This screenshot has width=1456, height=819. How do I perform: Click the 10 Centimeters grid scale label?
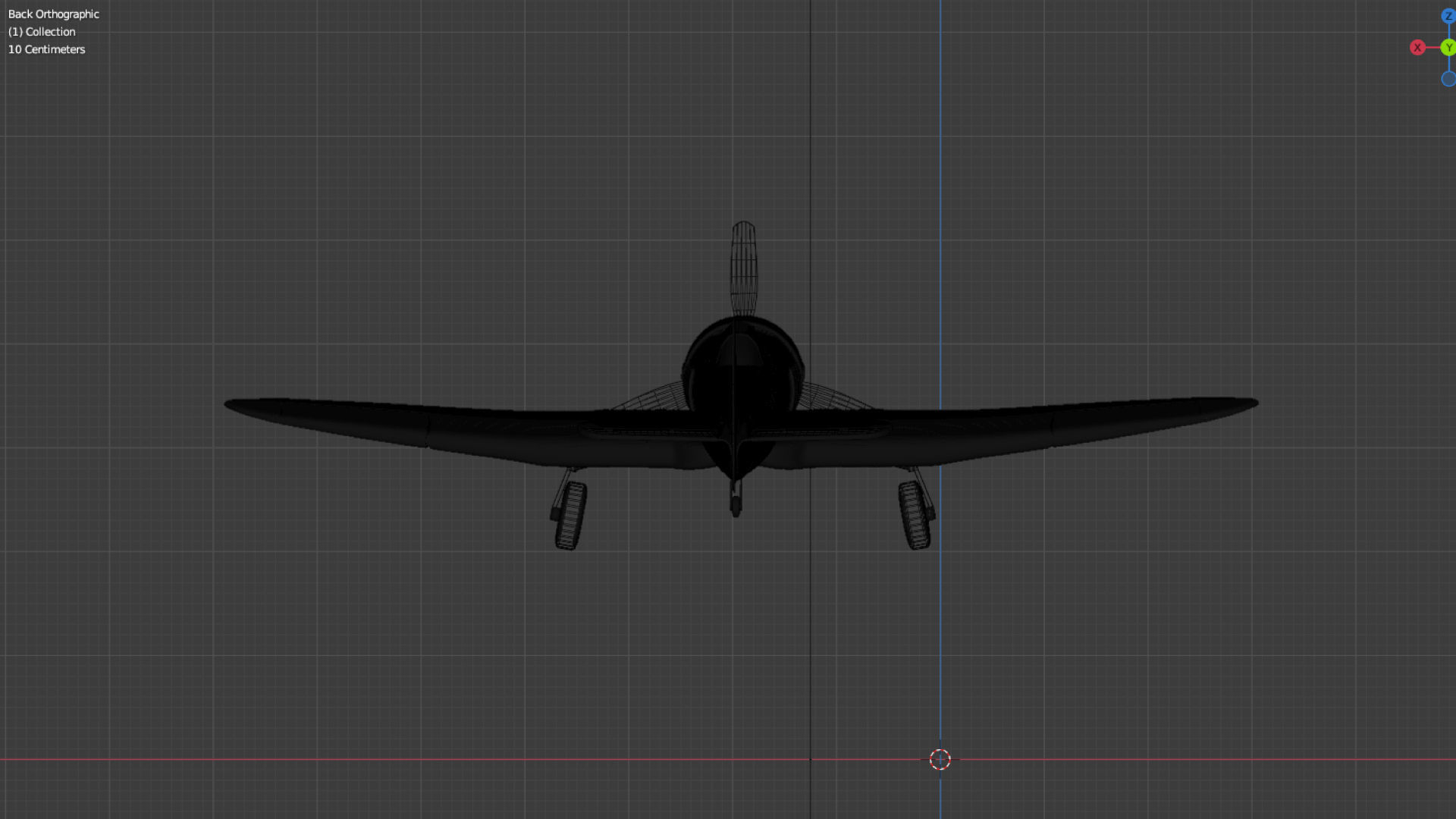pyautogui.click(x=46, y=49)
